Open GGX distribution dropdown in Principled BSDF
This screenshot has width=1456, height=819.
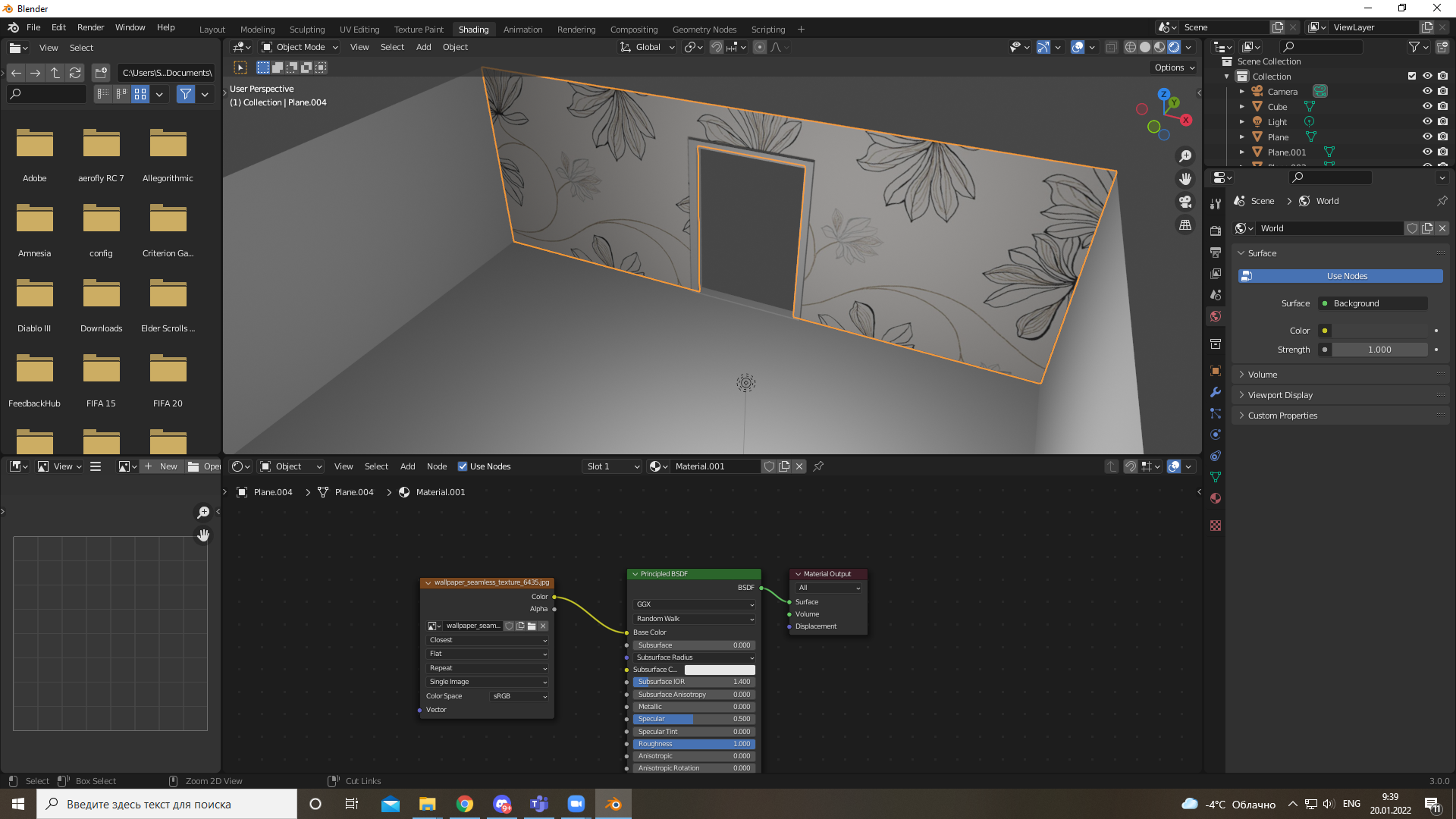point(695,604)
